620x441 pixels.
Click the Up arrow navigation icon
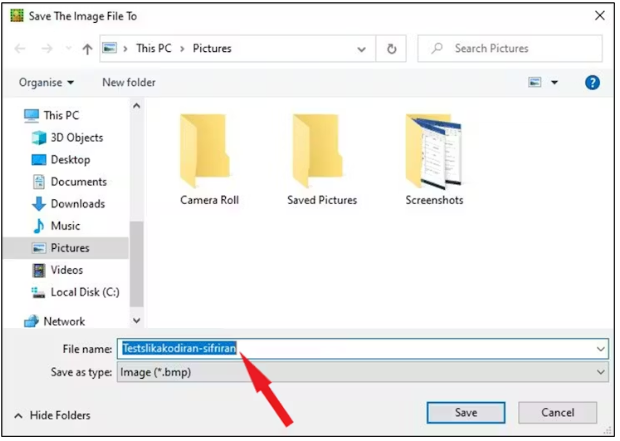pos(87,49)
